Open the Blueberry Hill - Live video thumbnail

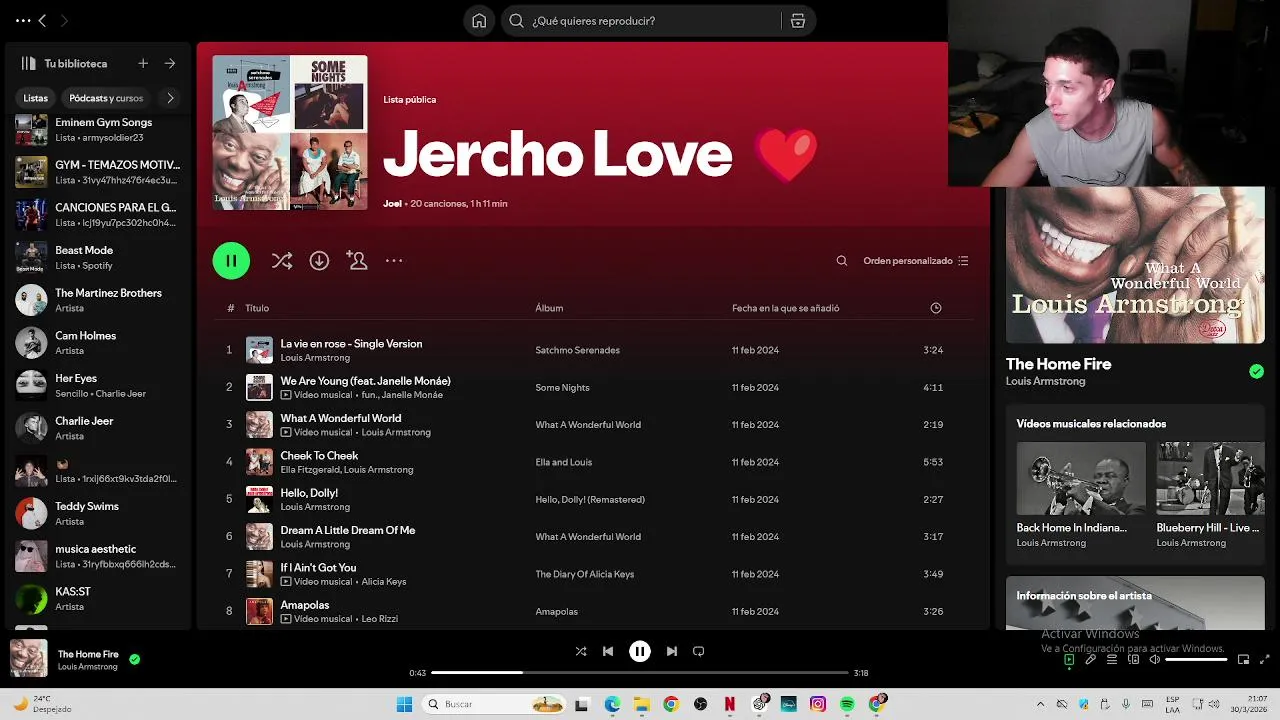point(1210,479)
